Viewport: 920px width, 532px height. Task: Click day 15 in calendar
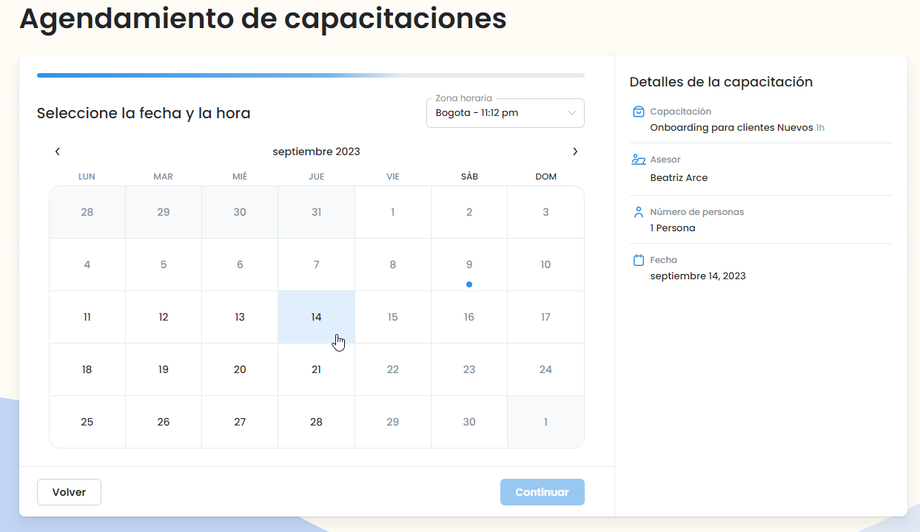pyautogui.click(x=393, y=317)
